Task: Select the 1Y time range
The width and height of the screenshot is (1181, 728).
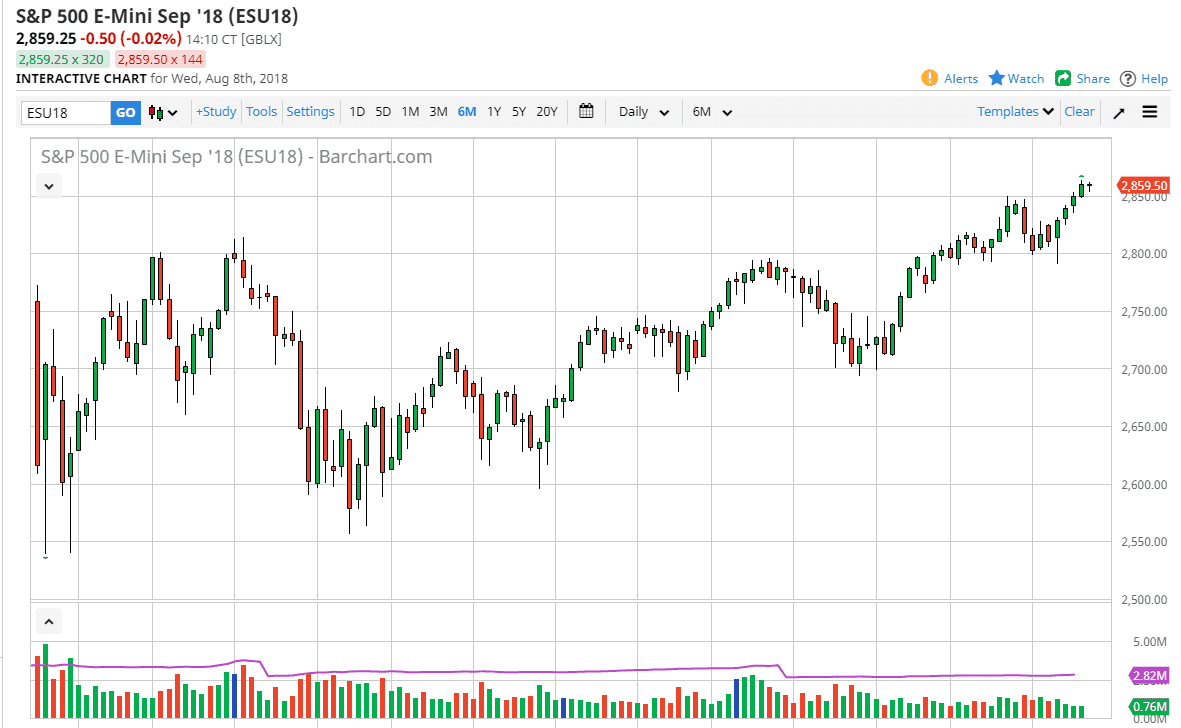Action: coord(494,112)
